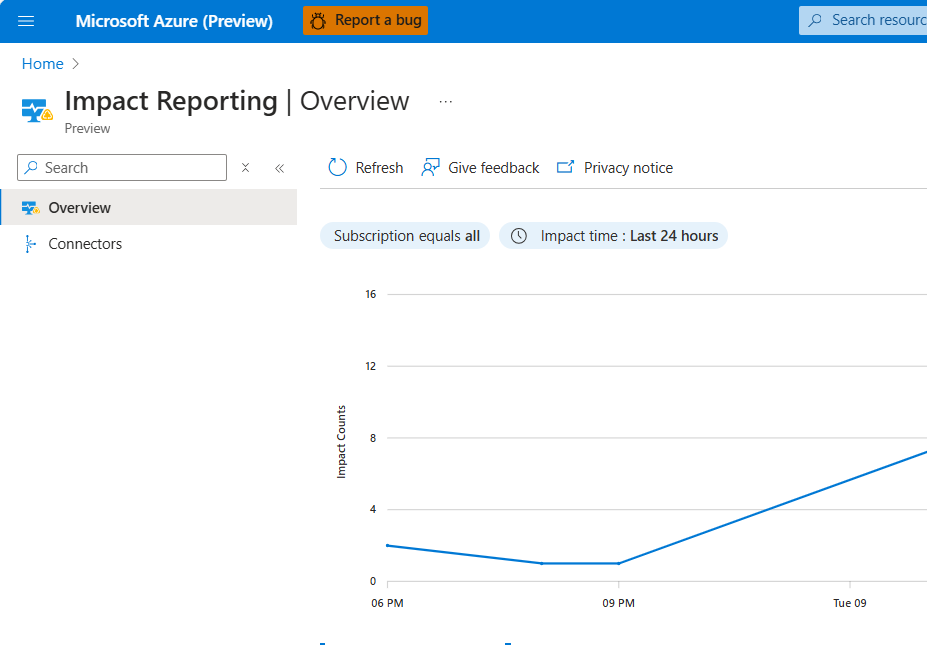Viewport: 927px width, 645px height.
Task: Navigate back using the Home link
Action: pyautogui.click(x=41, y=63)
